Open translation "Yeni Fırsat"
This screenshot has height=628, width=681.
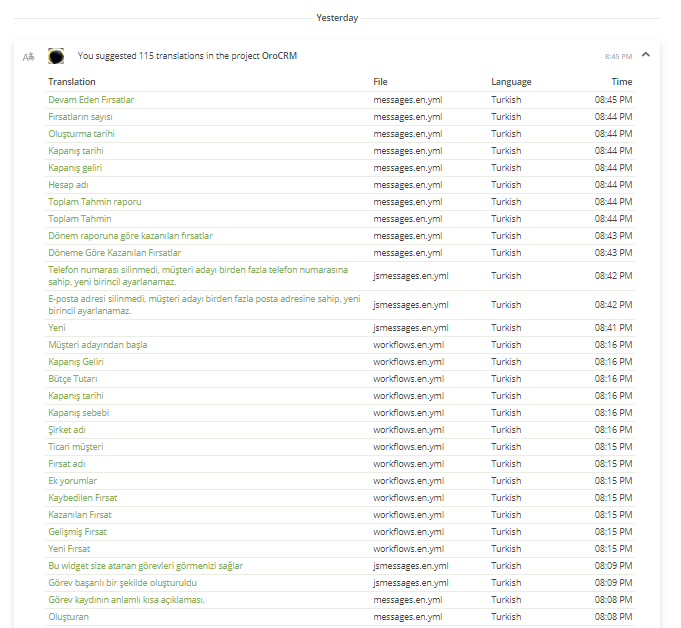(x=69, y=549)
